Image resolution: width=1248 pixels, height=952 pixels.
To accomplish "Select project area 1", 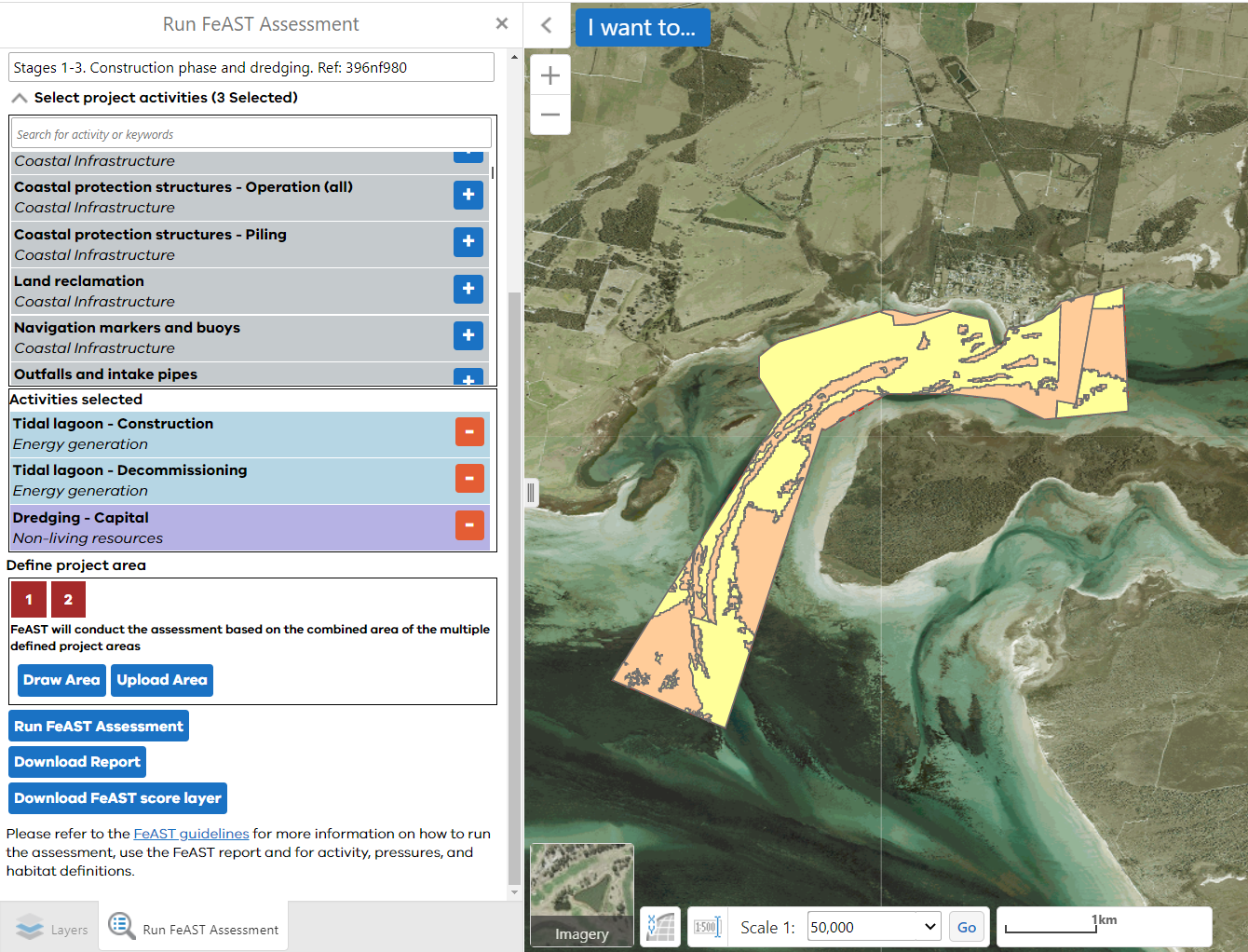I will (x=29, y=599).
